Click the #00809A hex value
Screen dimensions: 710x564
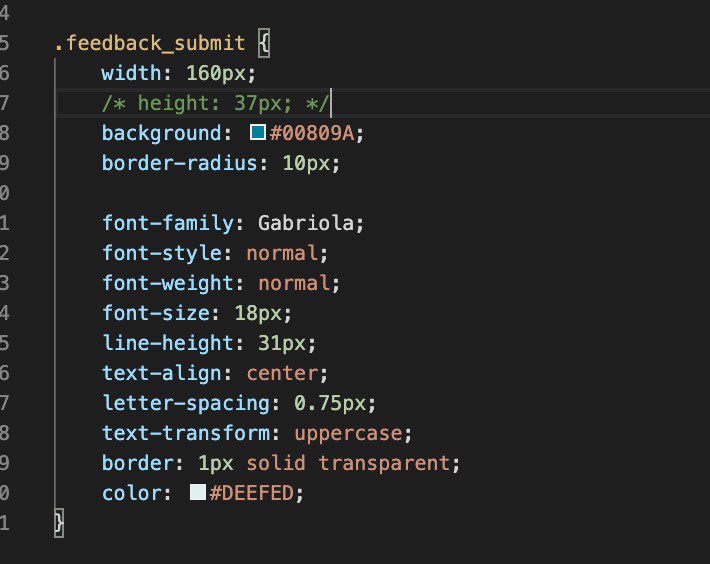click(312, 134)
